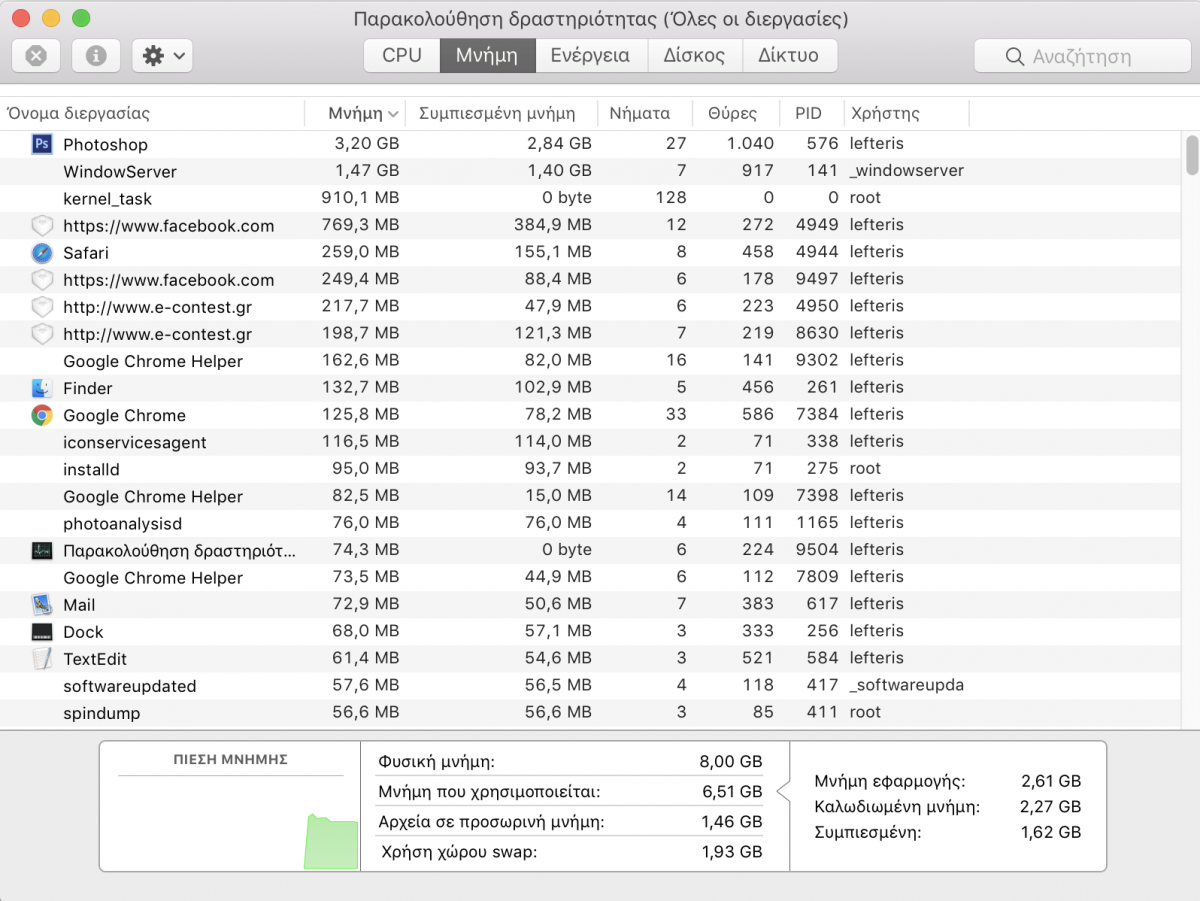Switch to the Ενέργεια tab
The image size is (1200, 901).
591,56
